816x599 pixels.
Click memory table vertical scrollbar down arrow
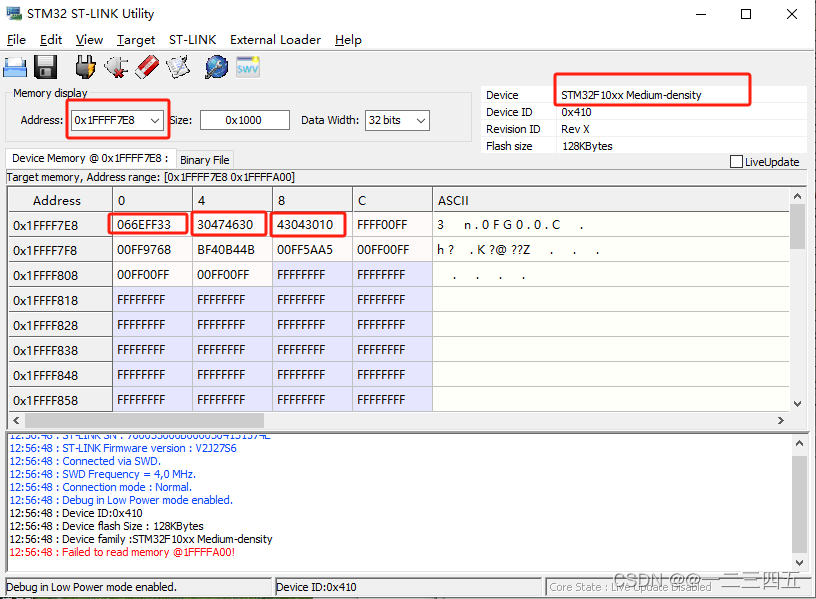pos(797,403)
